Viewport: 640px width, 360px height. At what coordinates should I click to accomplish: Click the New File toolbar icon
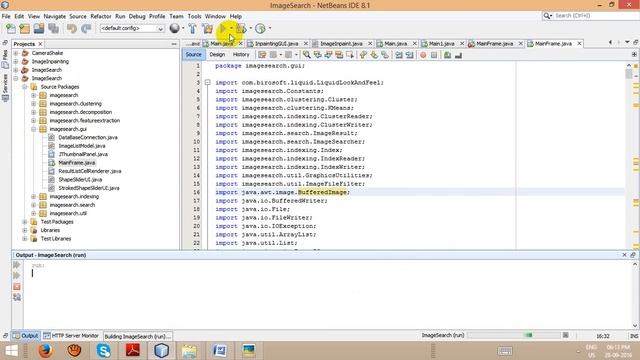[x=11, y=29]
